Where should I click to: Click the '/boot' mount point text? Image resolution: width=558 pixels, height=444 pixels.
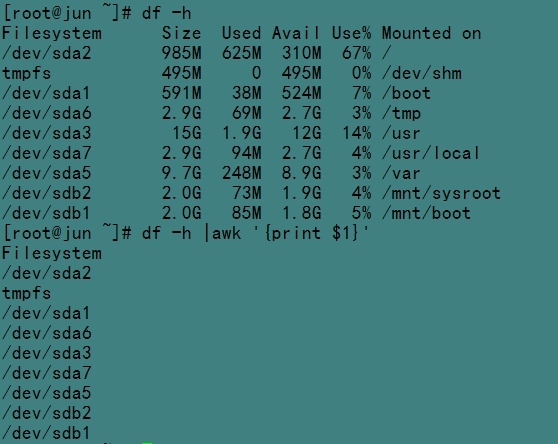coord(406,93)
